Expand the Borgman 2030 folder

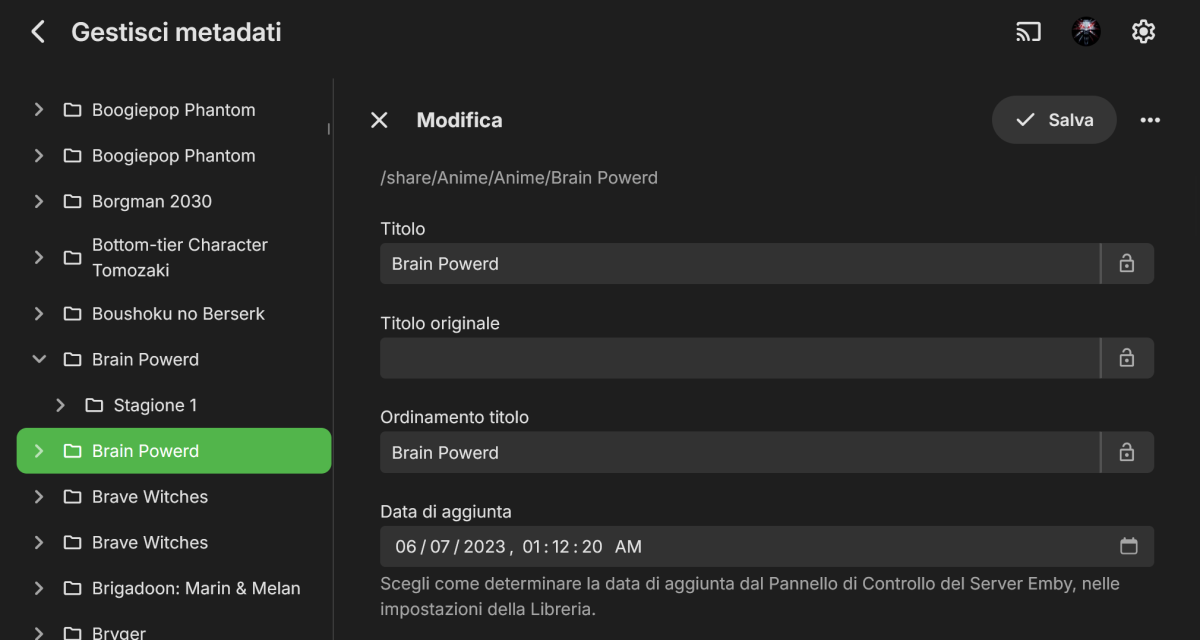click(39, 201)
